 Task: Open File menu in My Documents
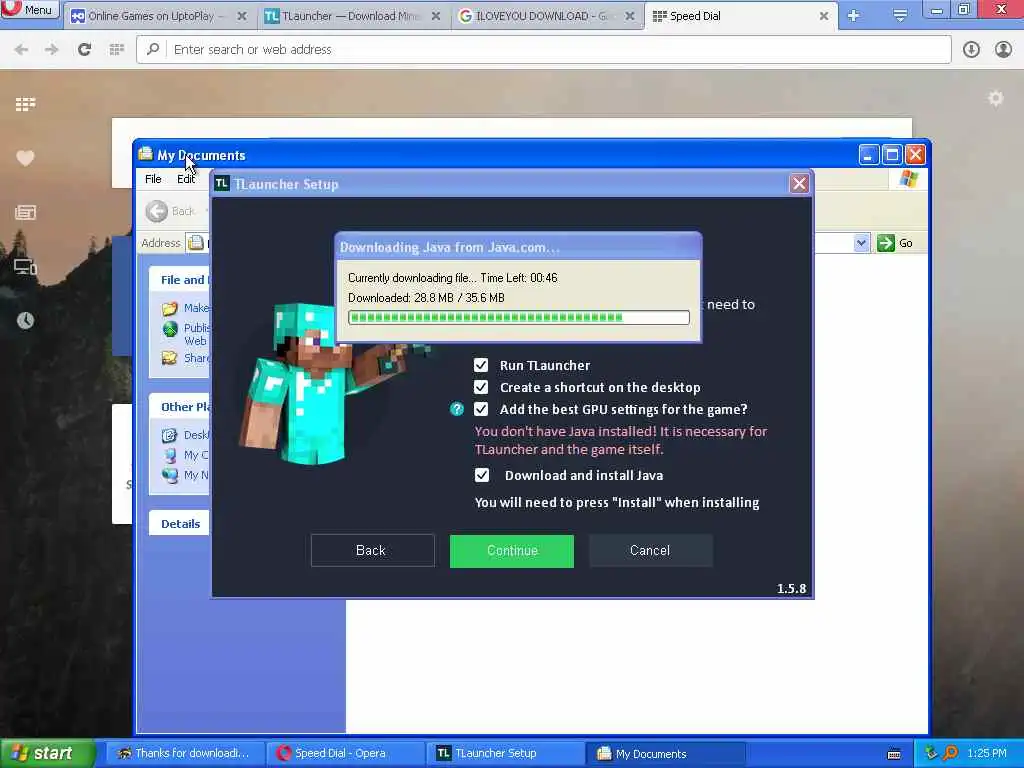153,179
